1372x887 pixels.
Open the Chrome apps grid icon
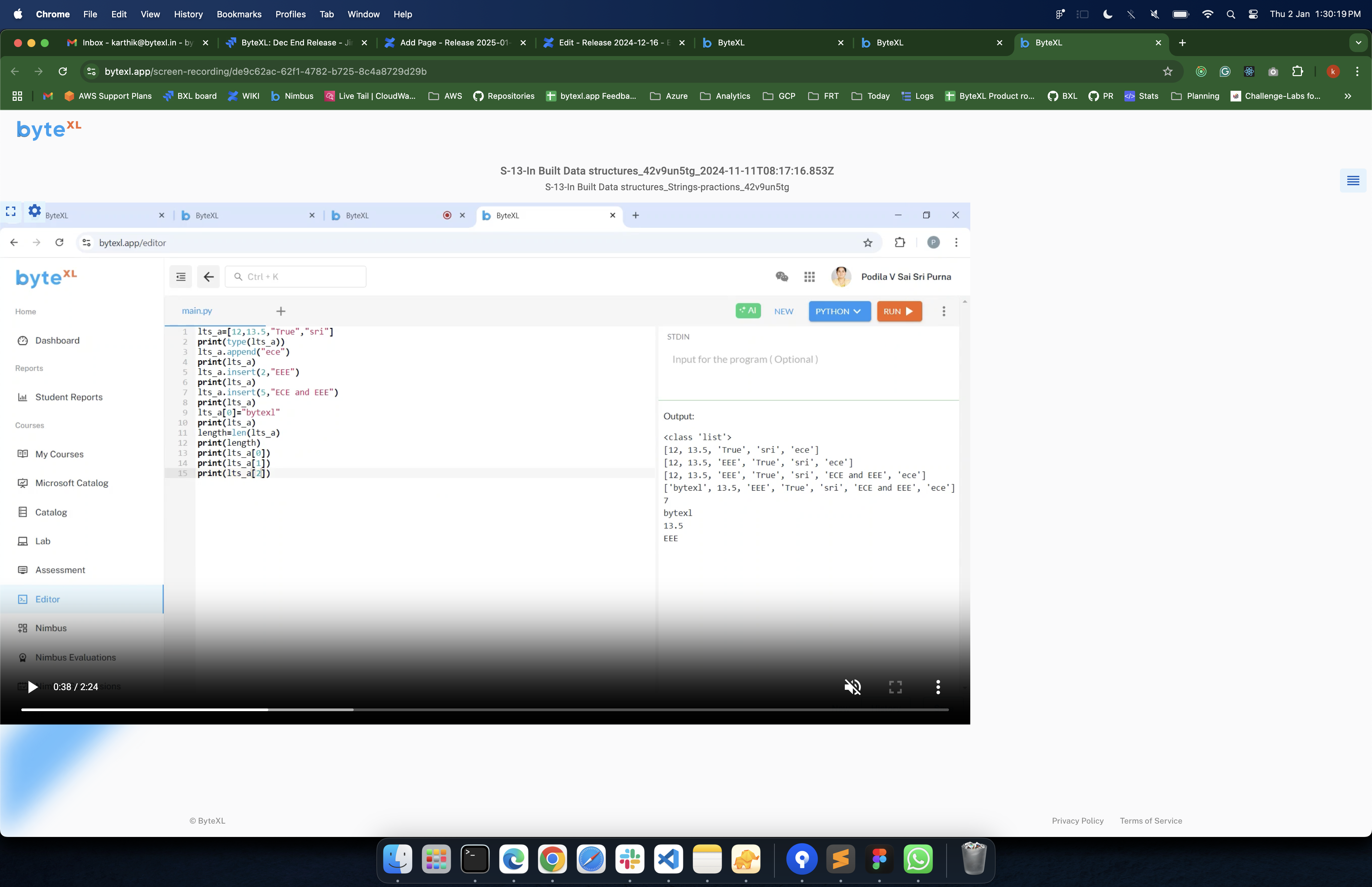coord(17,96)
